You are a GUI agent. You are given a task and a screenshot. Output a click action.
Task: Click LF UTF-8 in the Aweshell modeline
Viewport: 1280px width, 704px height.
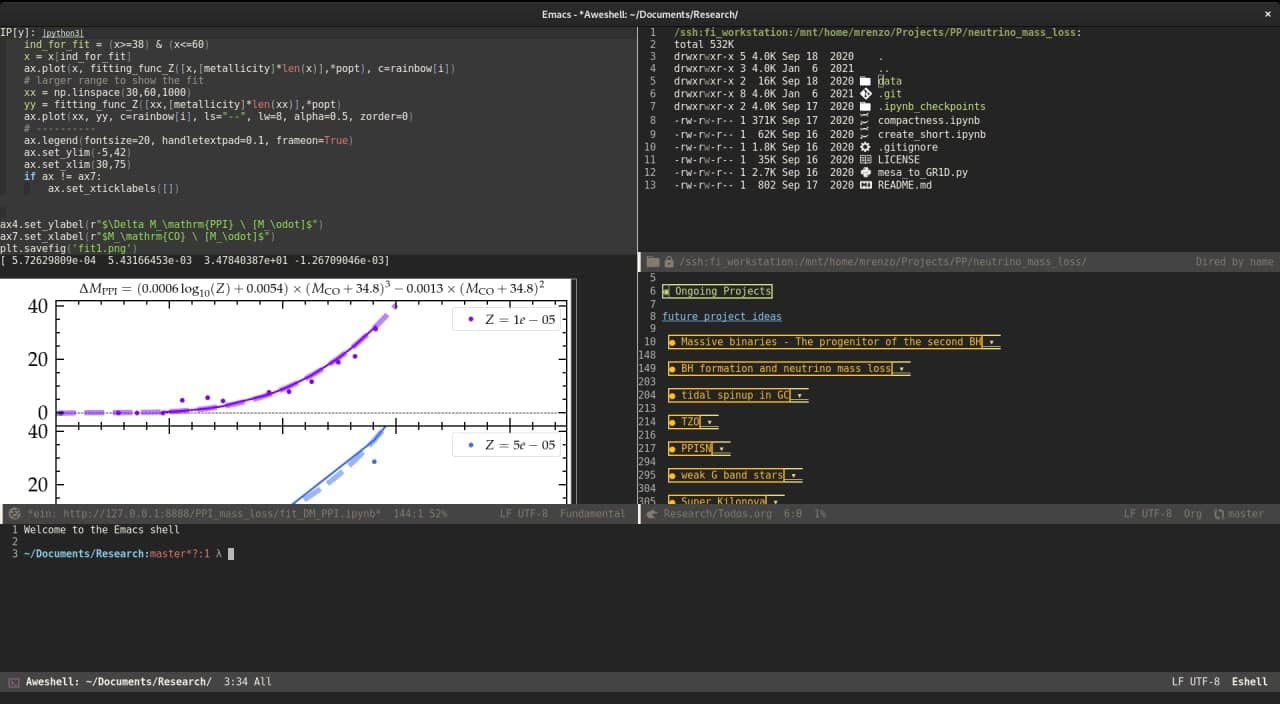(1196, 682)
